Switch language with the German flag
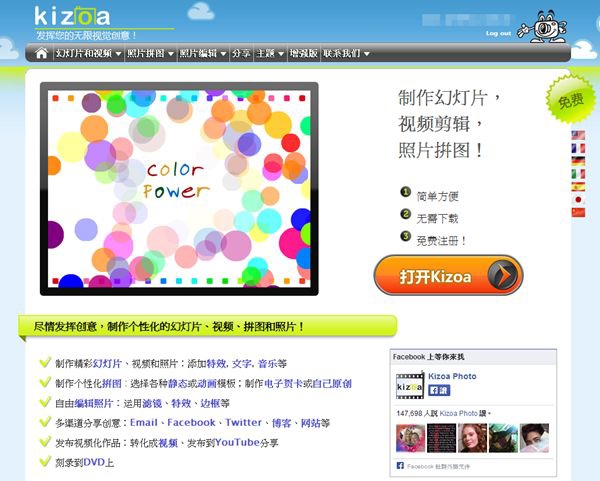Viewport: 600px width, 481px height. point(578,161)
